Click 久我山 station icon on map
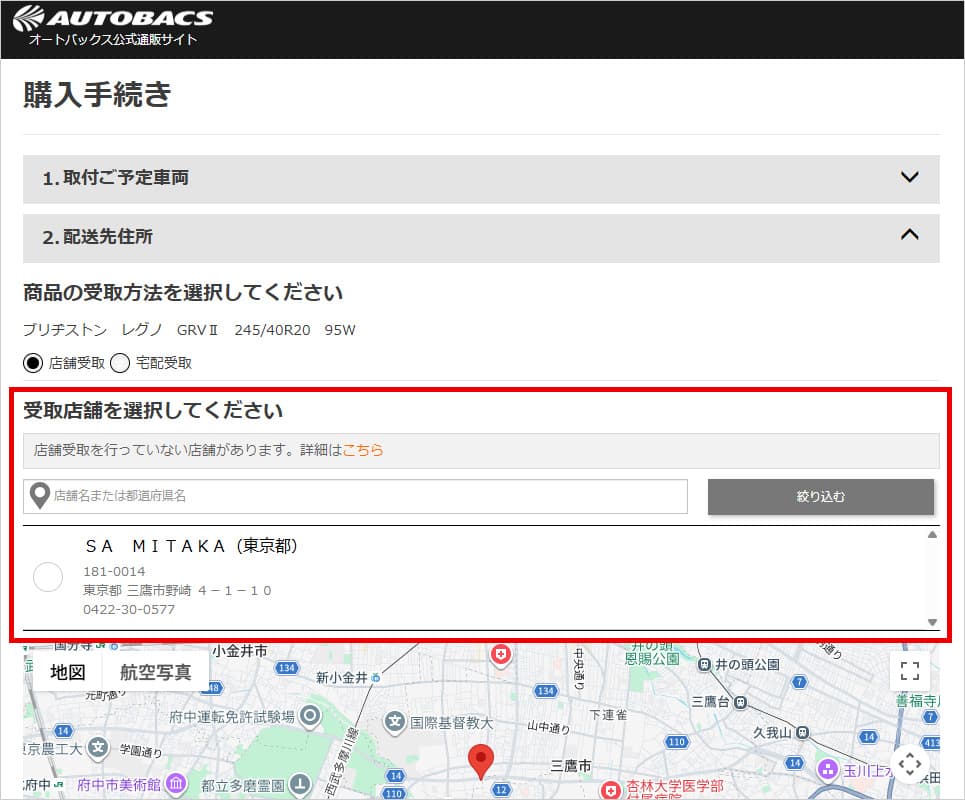The width and height of the screenshot is (965, 800). coord(802,732)
